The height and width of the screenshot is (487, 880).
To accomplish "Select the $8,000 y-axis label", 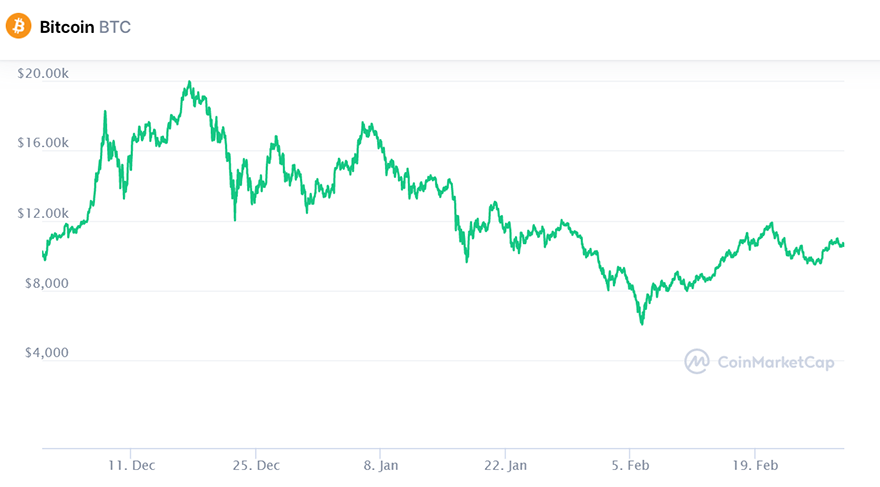I will pyautogui.click(x=46, y=283).
